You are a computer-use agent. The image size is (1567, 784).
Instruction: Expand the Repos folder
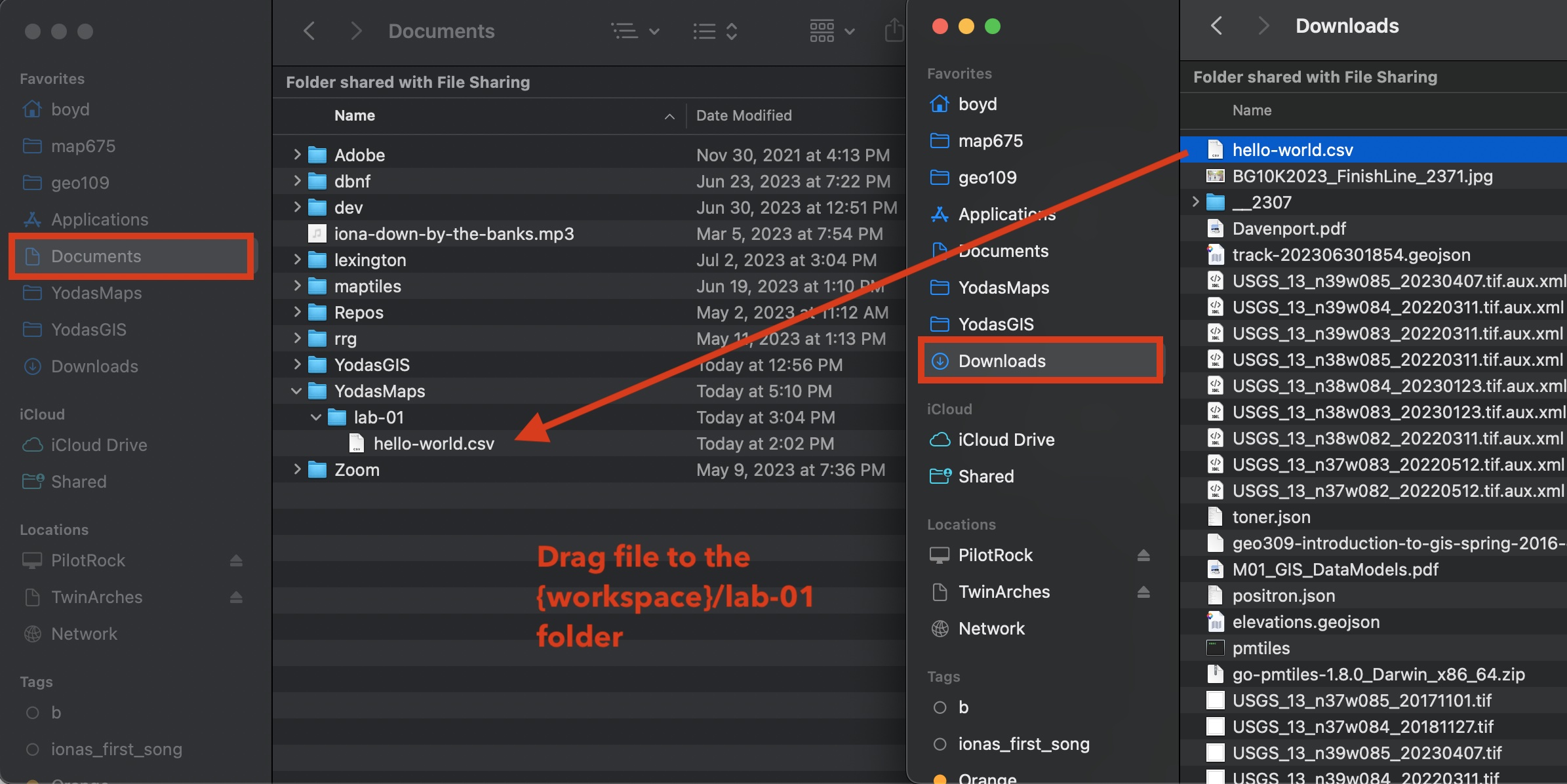point(297,312)
